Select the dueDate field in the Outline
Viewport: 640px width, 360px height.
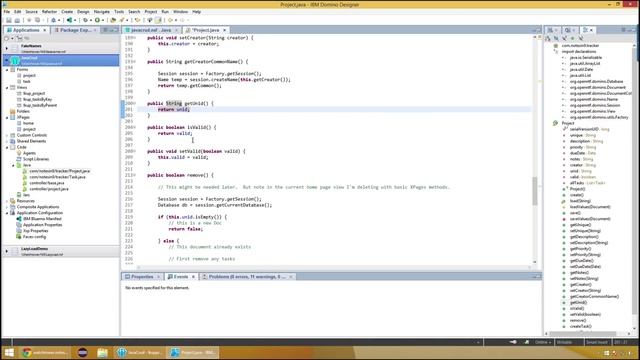[x=583, y=153]
